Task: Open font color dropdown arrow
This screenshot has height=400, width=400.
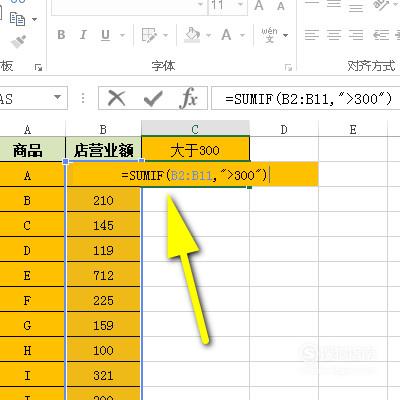Action: pyautogui.click(x=242, y=35)
